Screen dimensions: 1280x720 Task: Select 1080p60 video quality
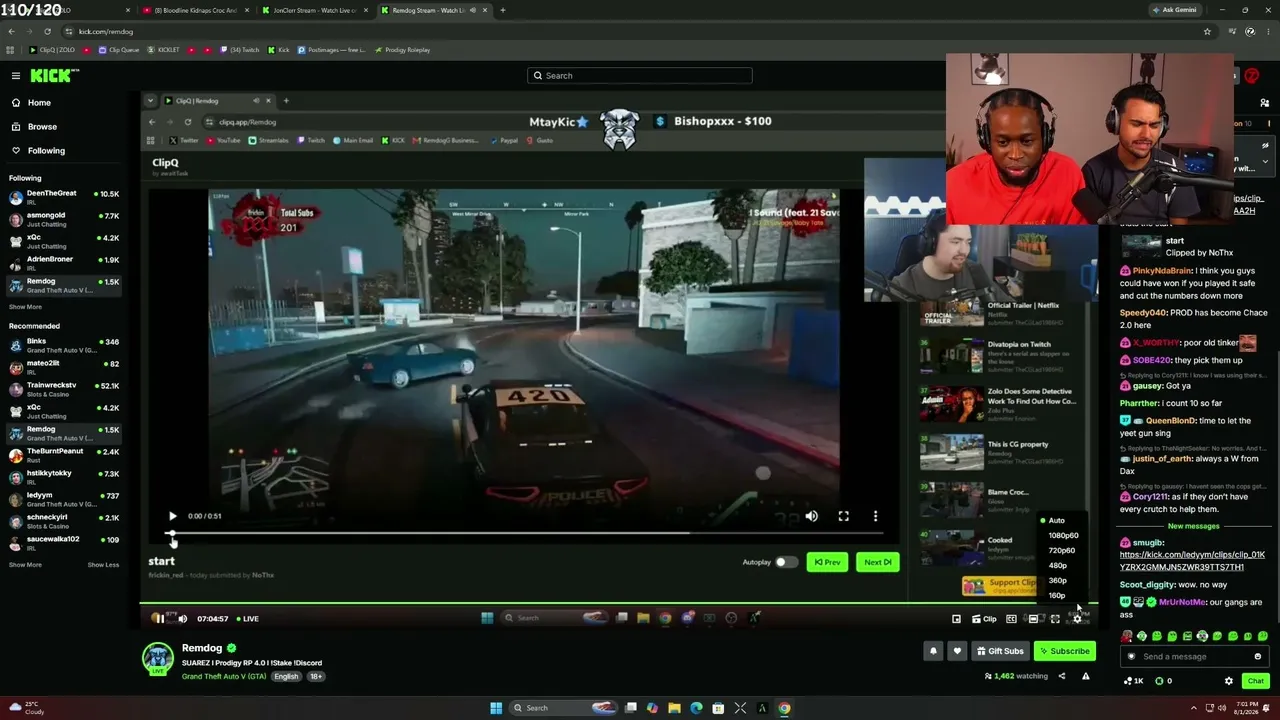1062,536
